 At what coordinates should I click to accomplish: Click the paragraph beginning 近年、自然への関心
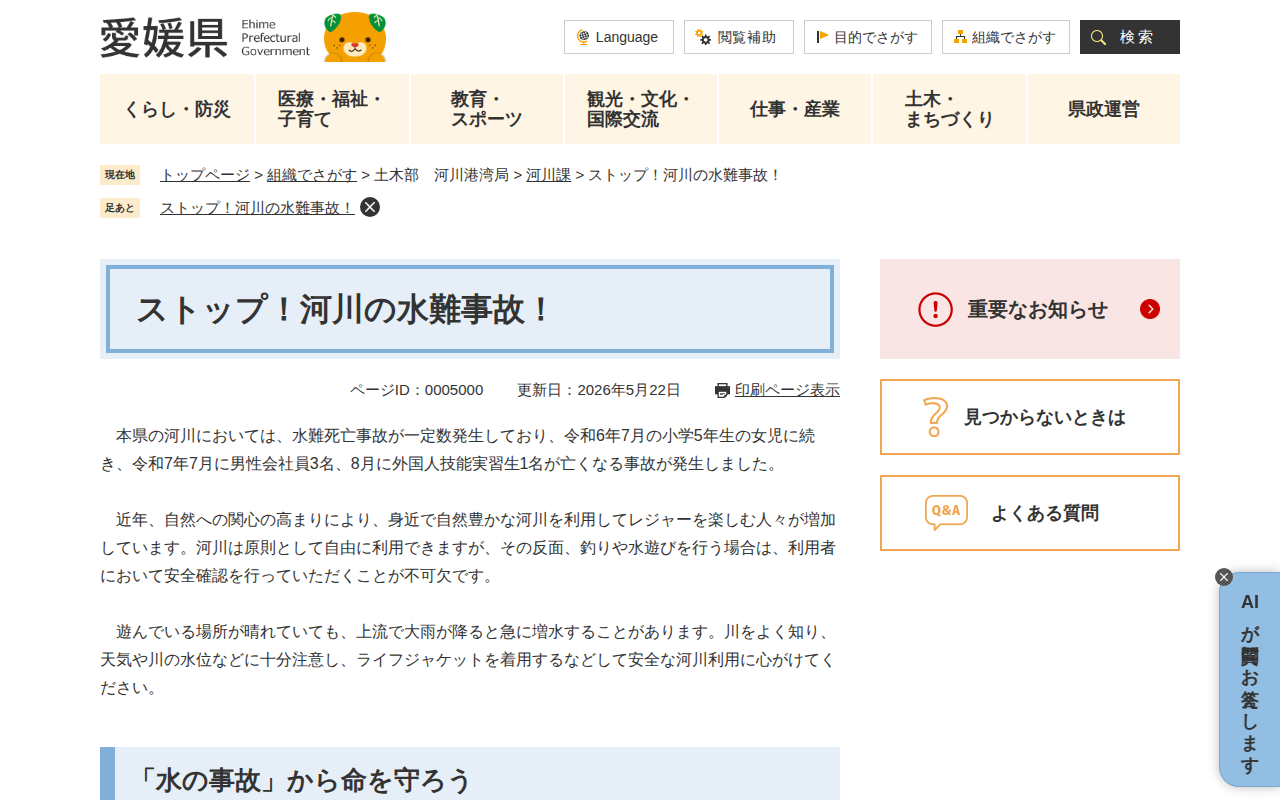coord(470,548)
